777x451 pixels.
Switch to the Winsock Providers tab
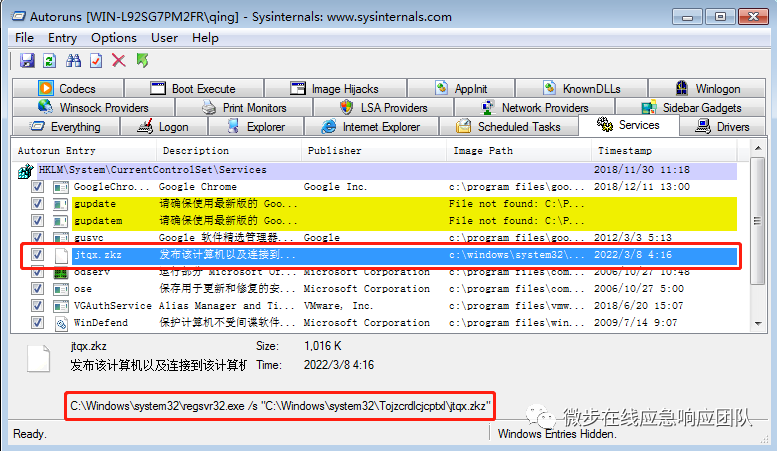pos(94,107)
